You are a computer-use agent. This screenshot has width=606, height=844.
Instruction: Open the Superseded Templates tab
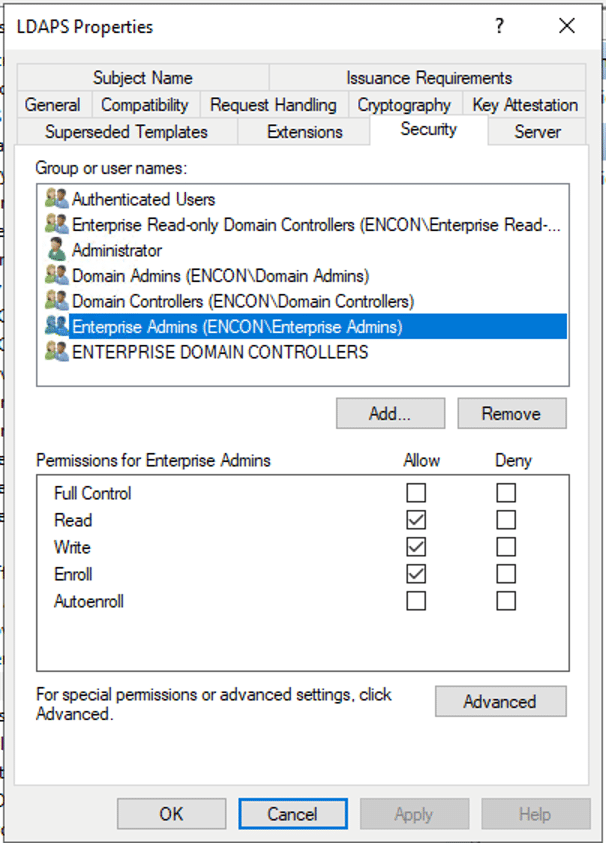click(x=126, y=132)
